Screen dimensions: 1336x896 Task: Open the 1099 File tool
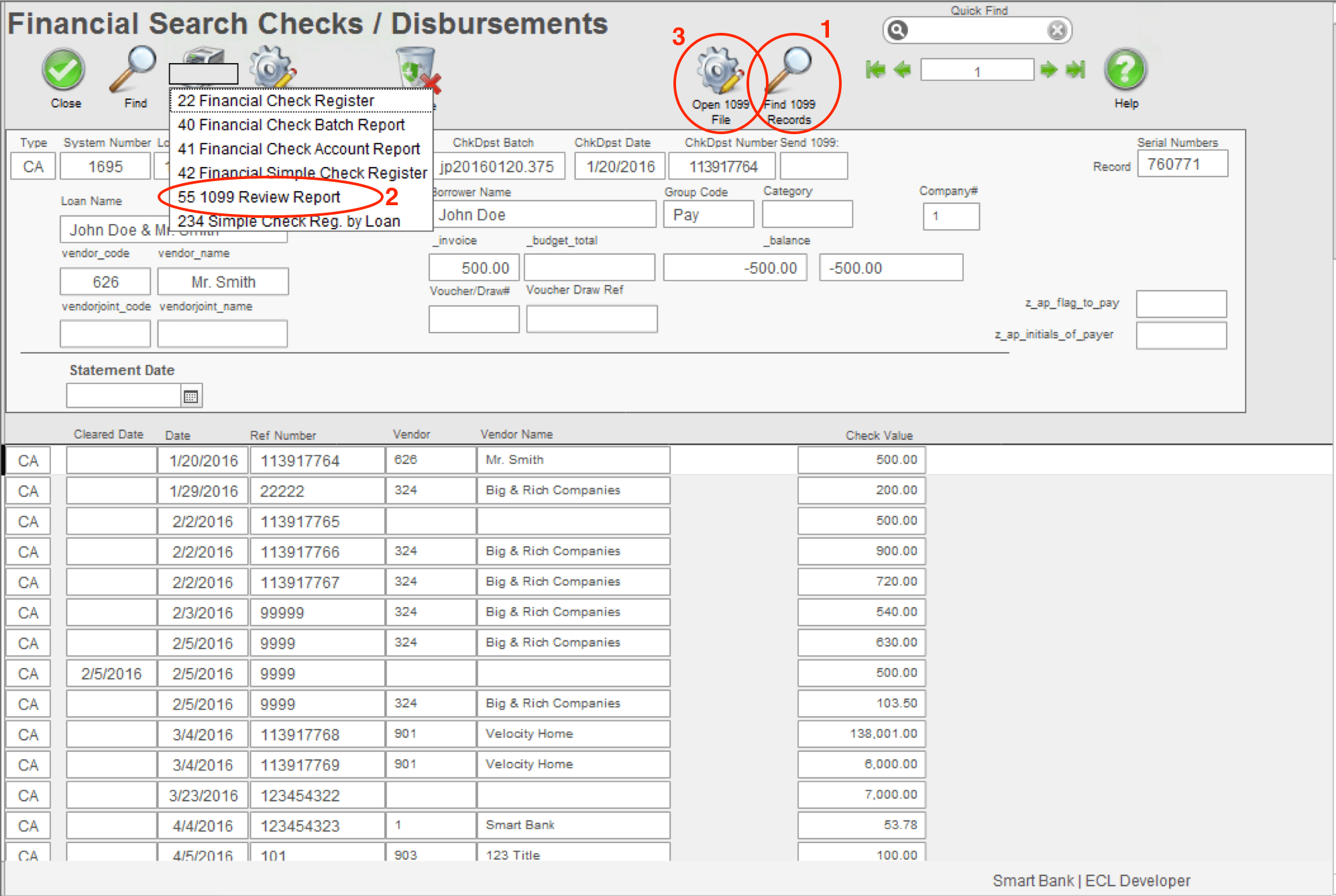[715, 70]
